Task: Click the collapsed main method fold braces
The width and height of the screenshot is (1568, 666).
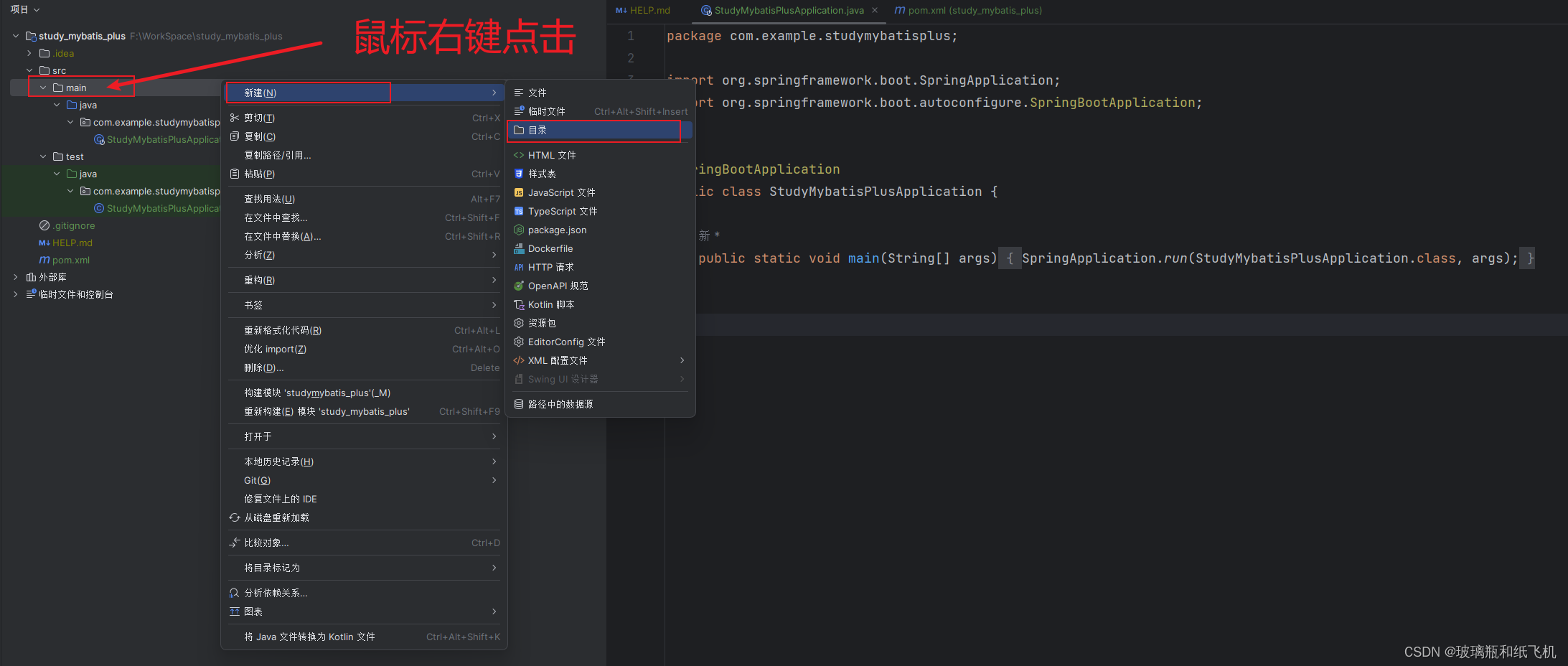Action: click(x=1010, y=258)
